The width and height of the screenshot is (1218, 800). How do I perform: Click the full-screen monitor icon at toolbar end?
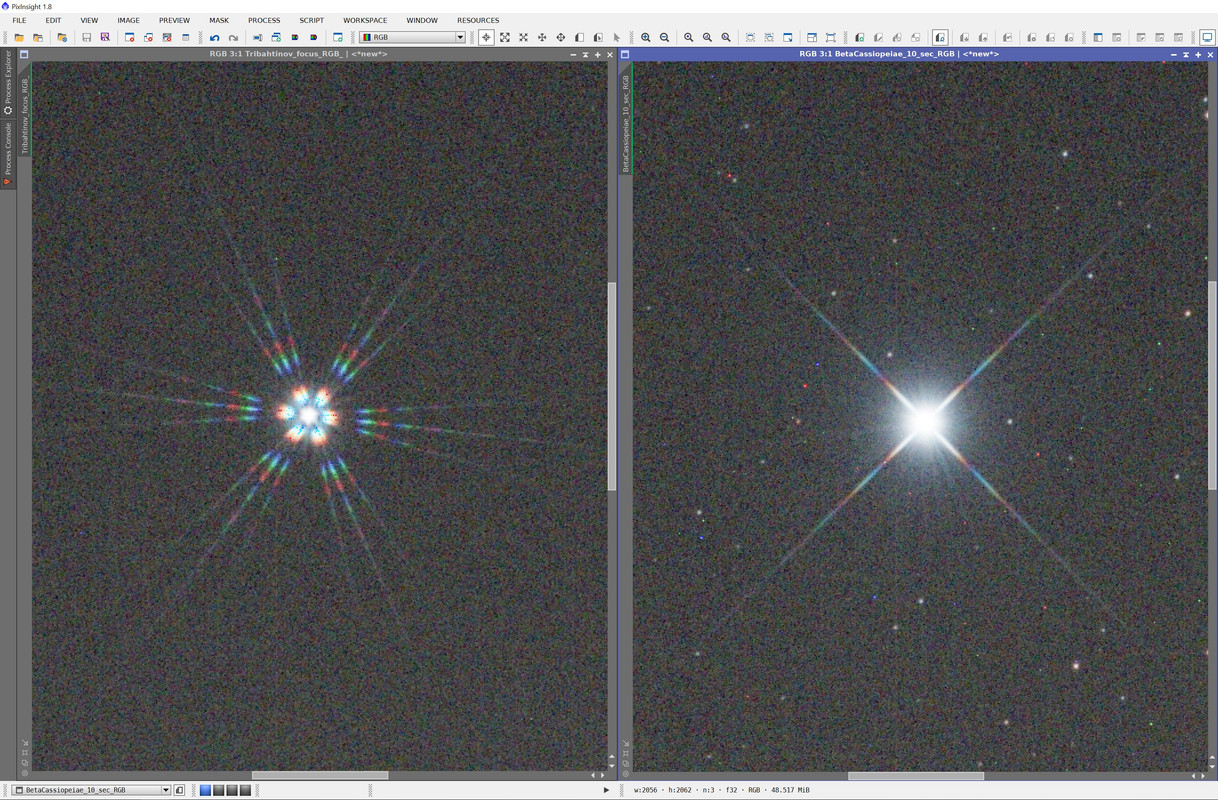(x=1207, y=37)
